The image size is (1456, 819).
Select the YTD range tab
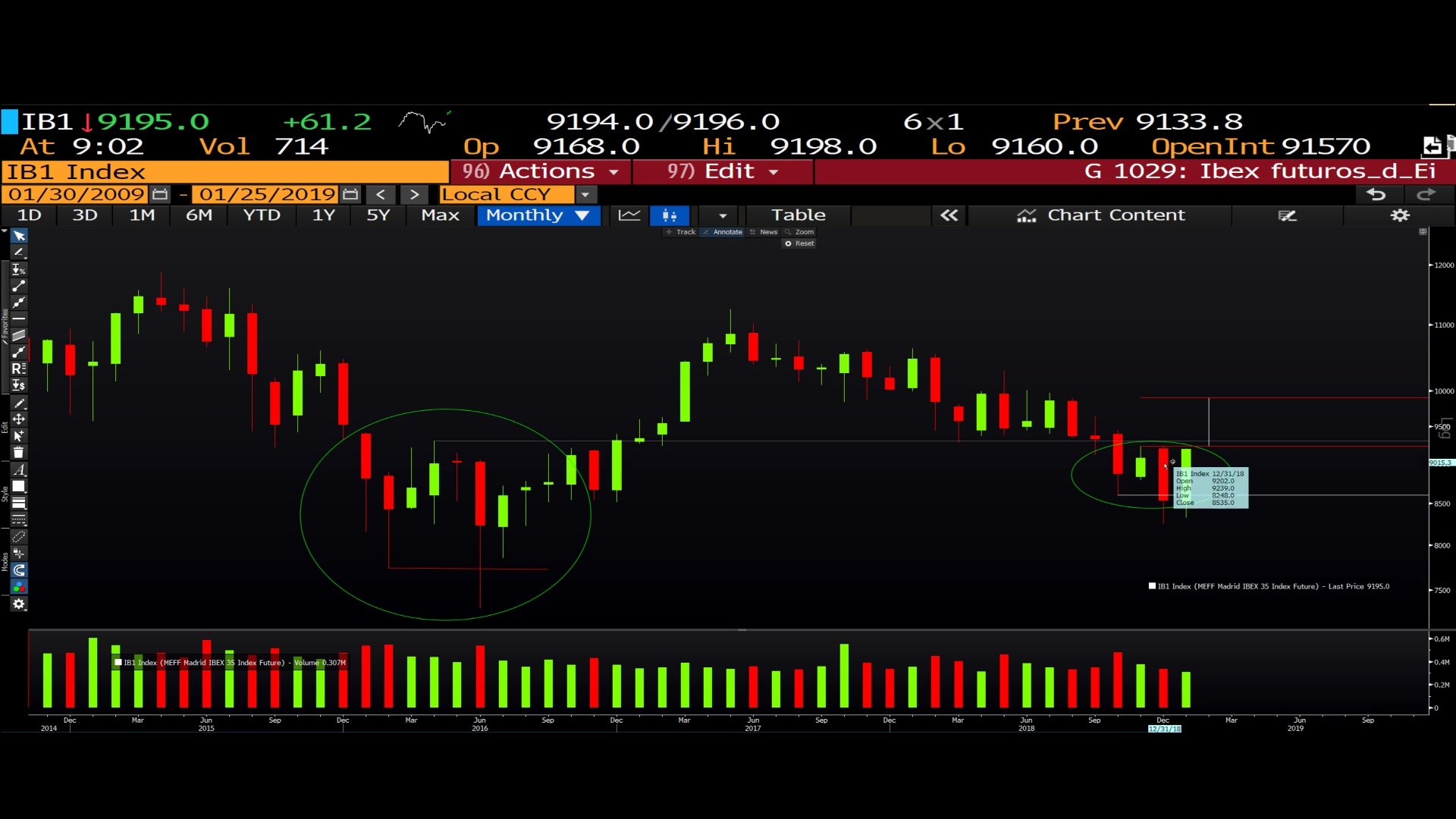tap(262, 215)
